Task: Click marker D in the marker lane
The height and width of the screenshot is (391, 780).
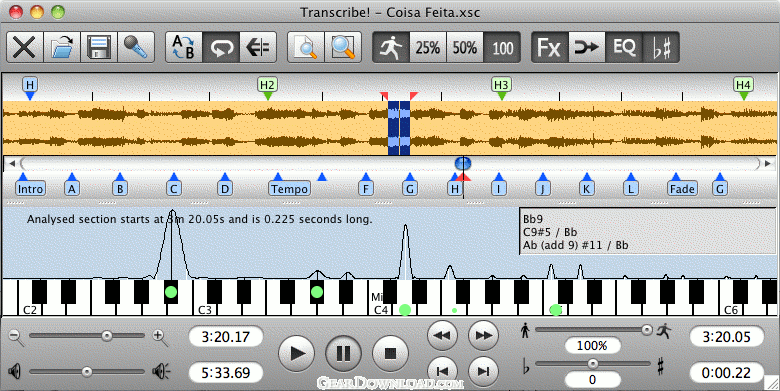Action: pos(225,189)
